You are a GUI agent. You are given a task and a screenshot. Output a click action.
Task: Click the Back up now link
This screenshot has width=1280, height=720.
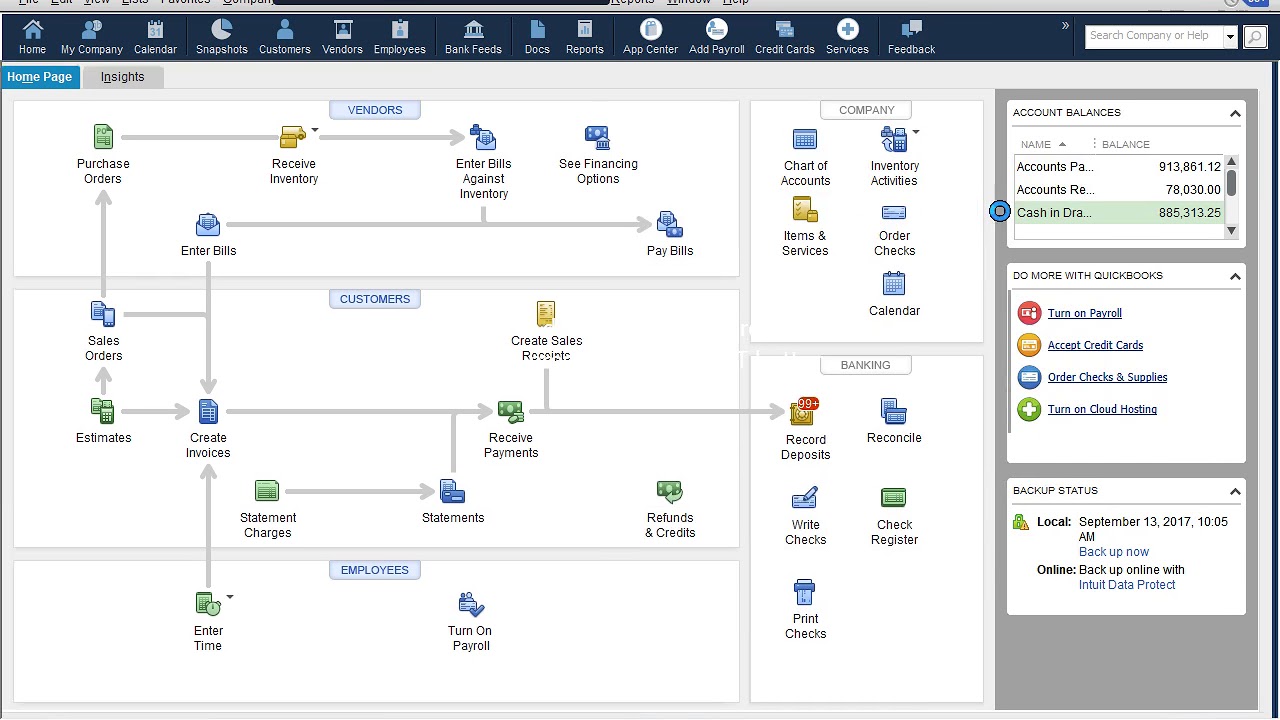tap(1113, 552)
